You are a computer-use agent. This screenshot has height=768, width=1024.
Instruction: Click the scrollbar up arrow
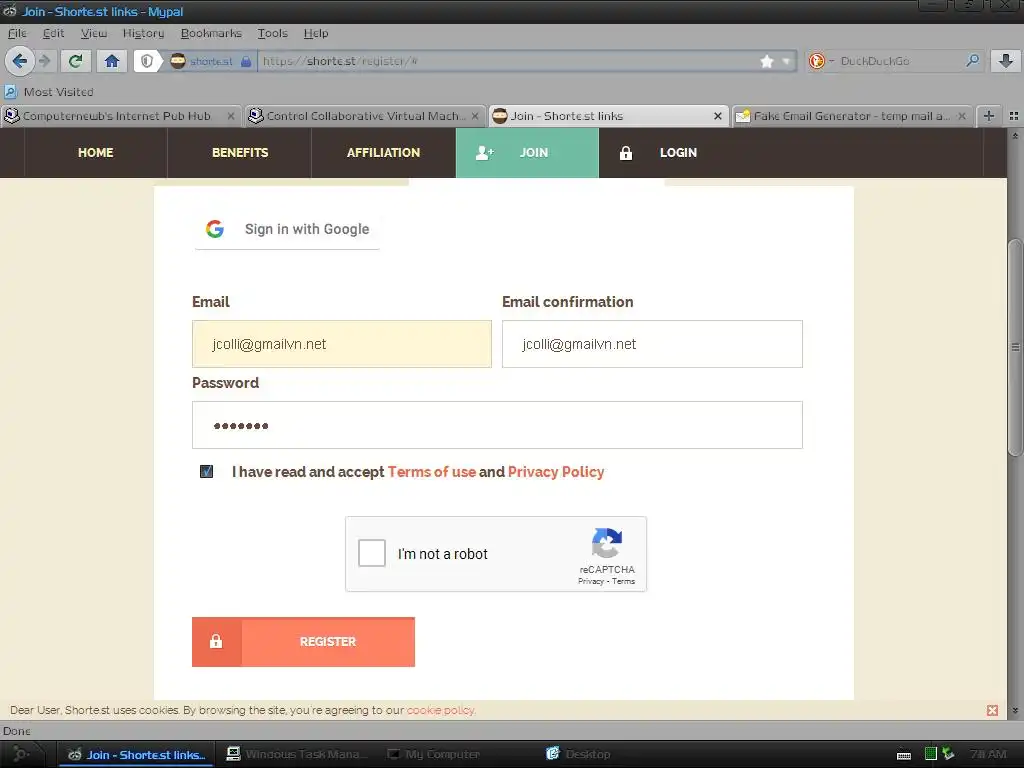1015,135
